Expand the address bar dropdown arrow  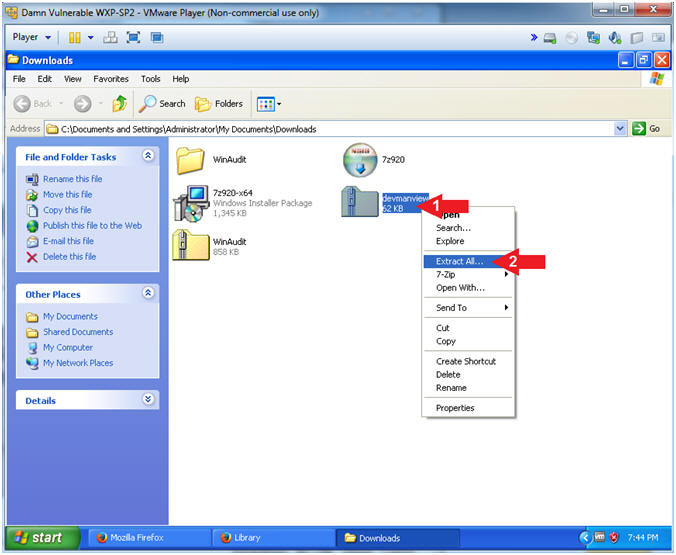click(x=620, y=129)
